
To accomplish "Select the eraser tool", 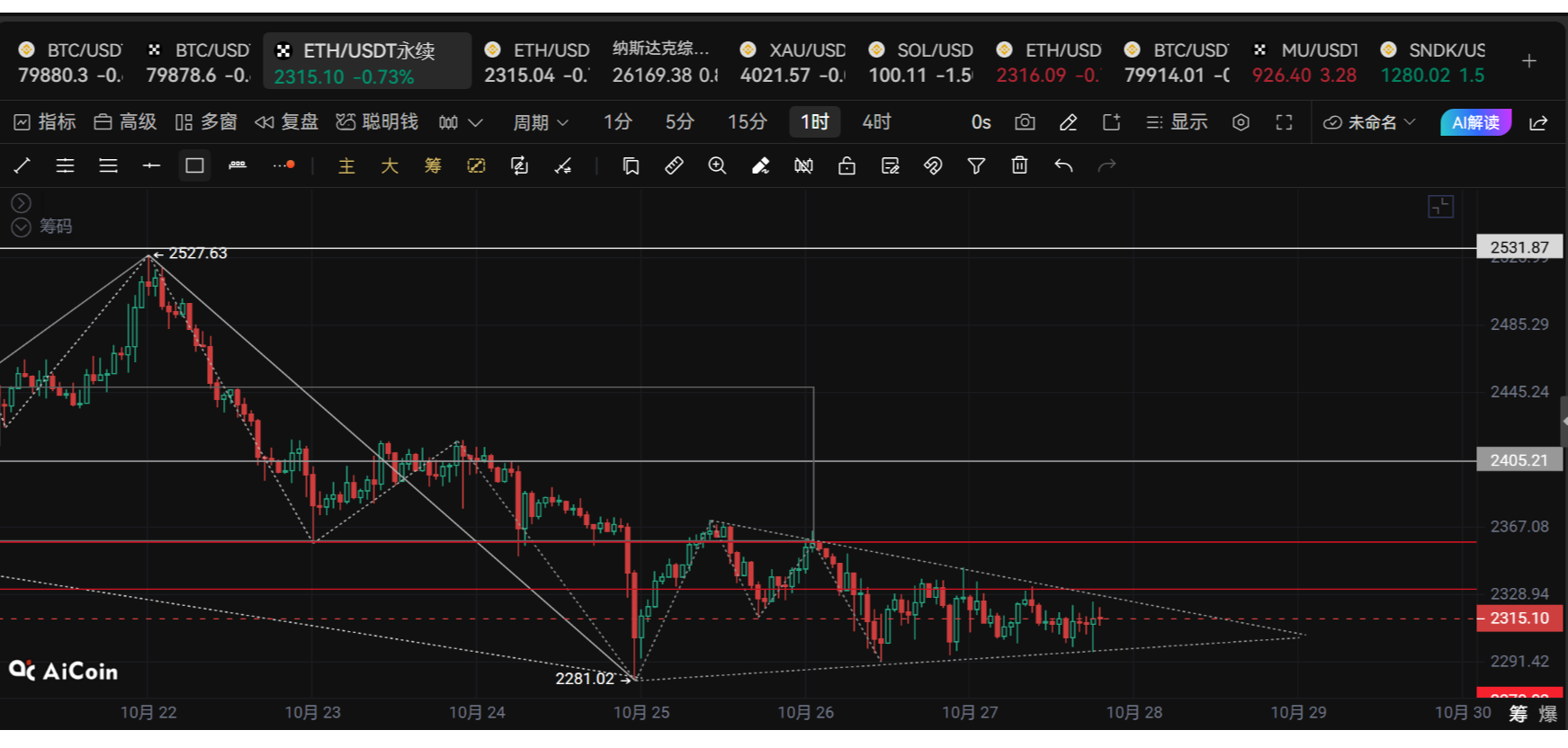I will [x=760, y=165].
